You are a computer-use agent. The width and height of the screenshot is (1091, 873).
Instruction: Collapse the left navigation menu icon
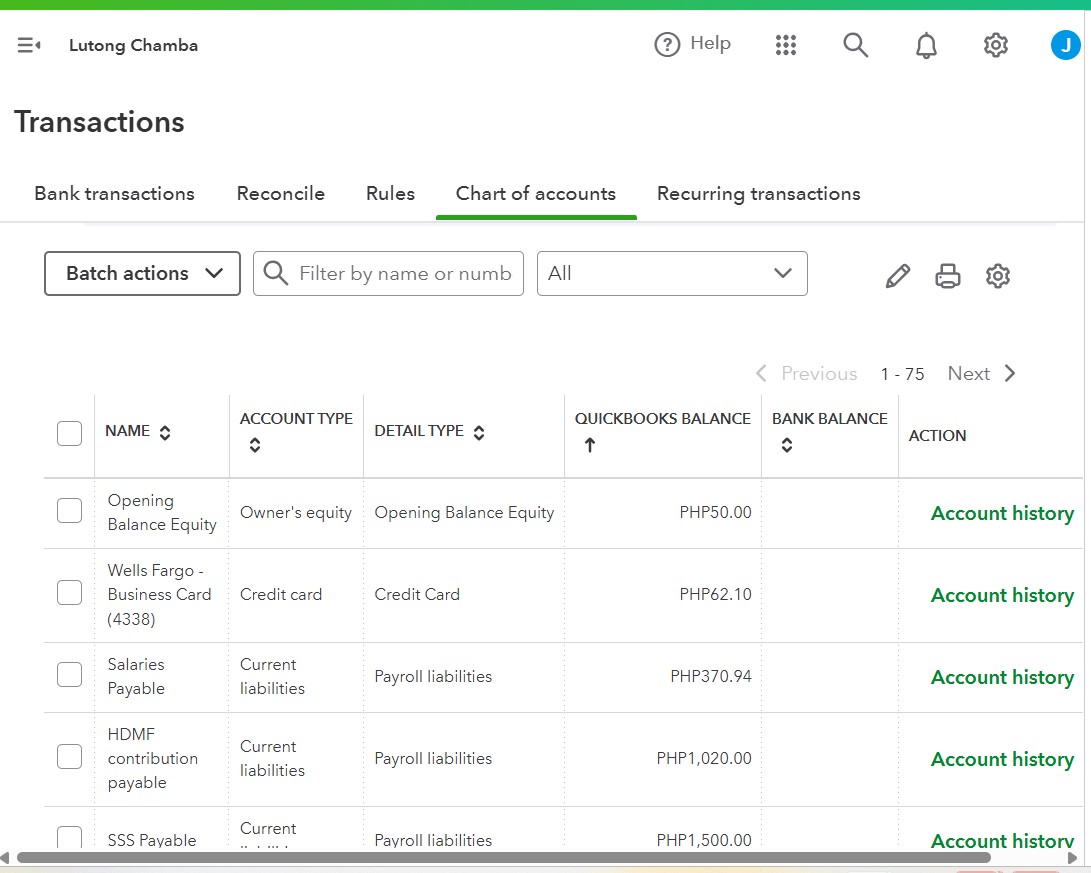pyautogui.click(x=29, y=45)
